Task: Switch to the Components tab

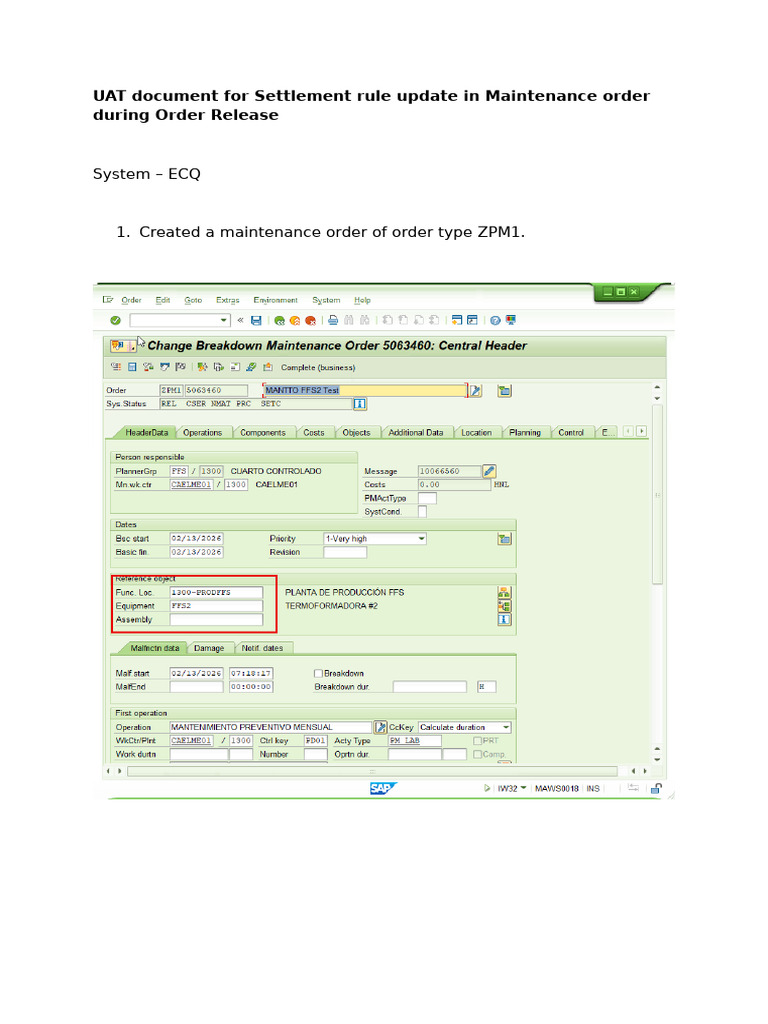Action: (263, 432)
